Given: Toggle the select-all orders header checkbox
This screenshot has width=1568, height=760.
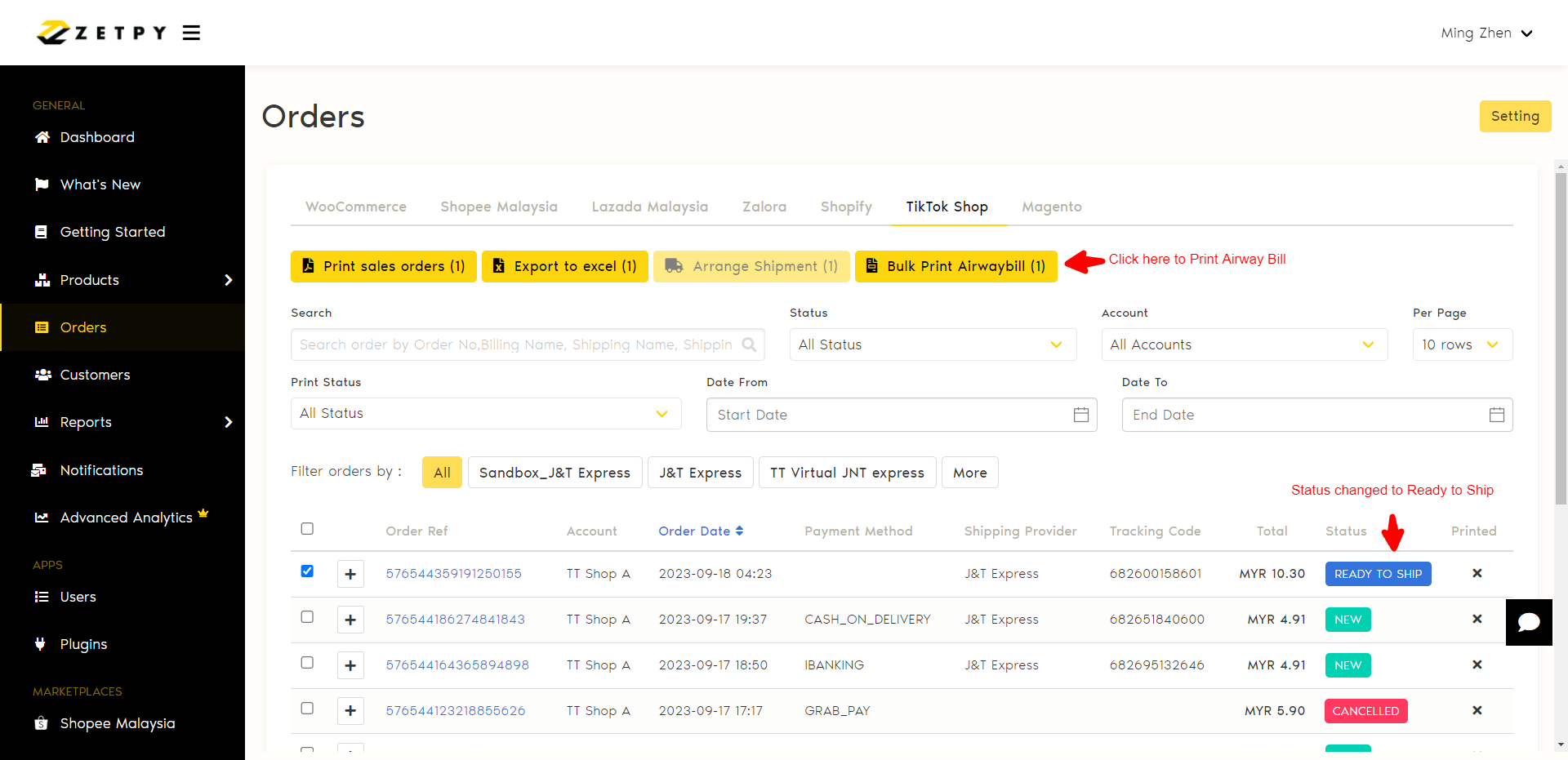Looking at the screenshot, I should [x=307, y=529].
